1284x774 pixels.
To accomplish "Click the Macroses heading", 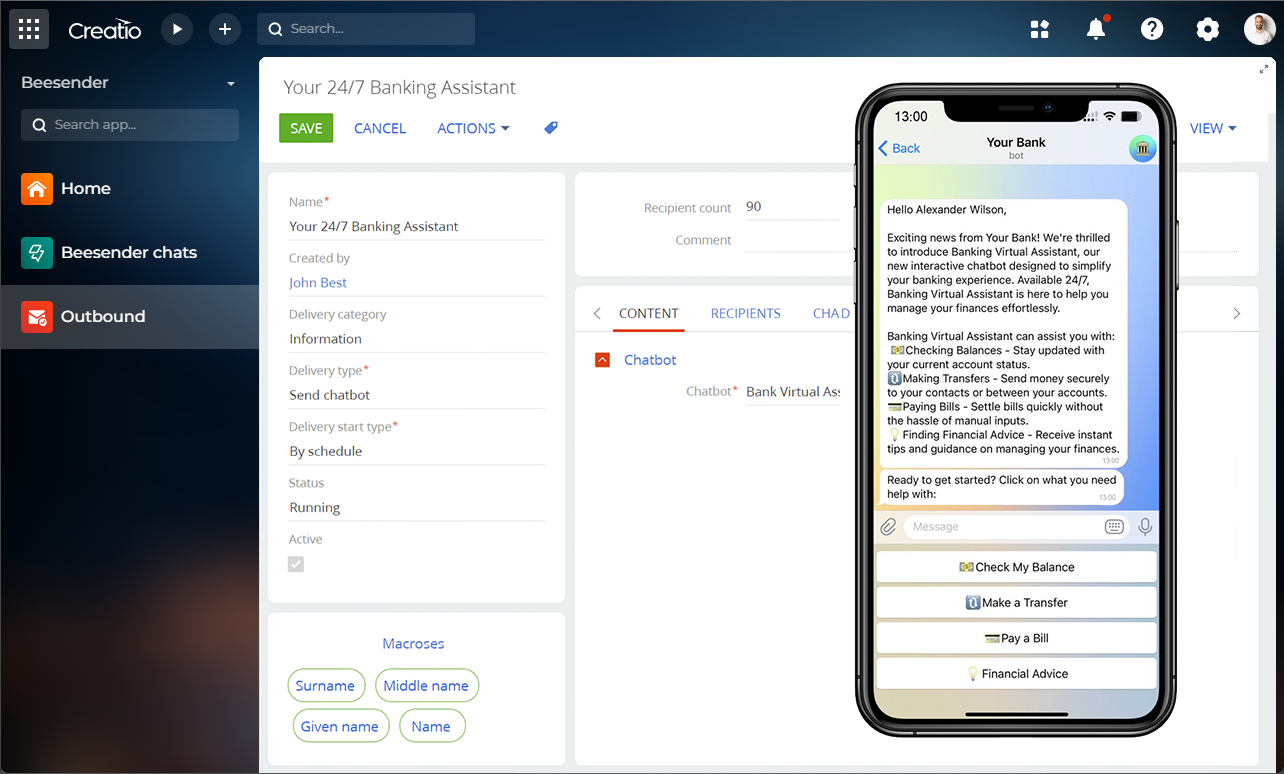I will tap(413, 644).
